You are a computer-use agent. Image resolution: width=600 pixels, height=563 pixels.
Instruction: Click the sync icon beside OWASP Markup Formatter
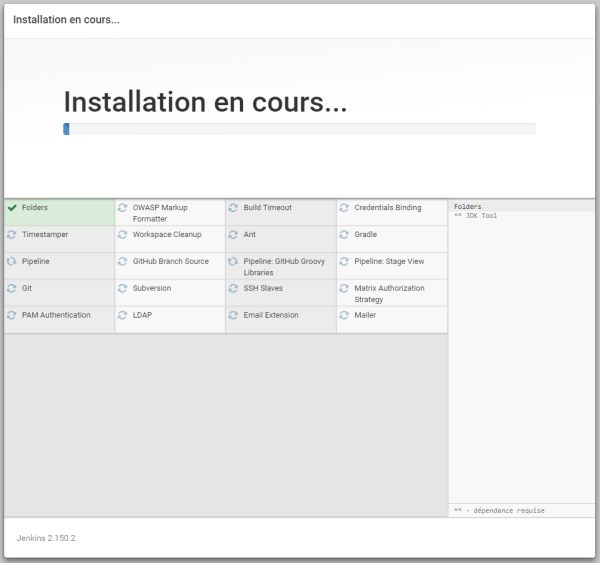[x=123, y=208]
